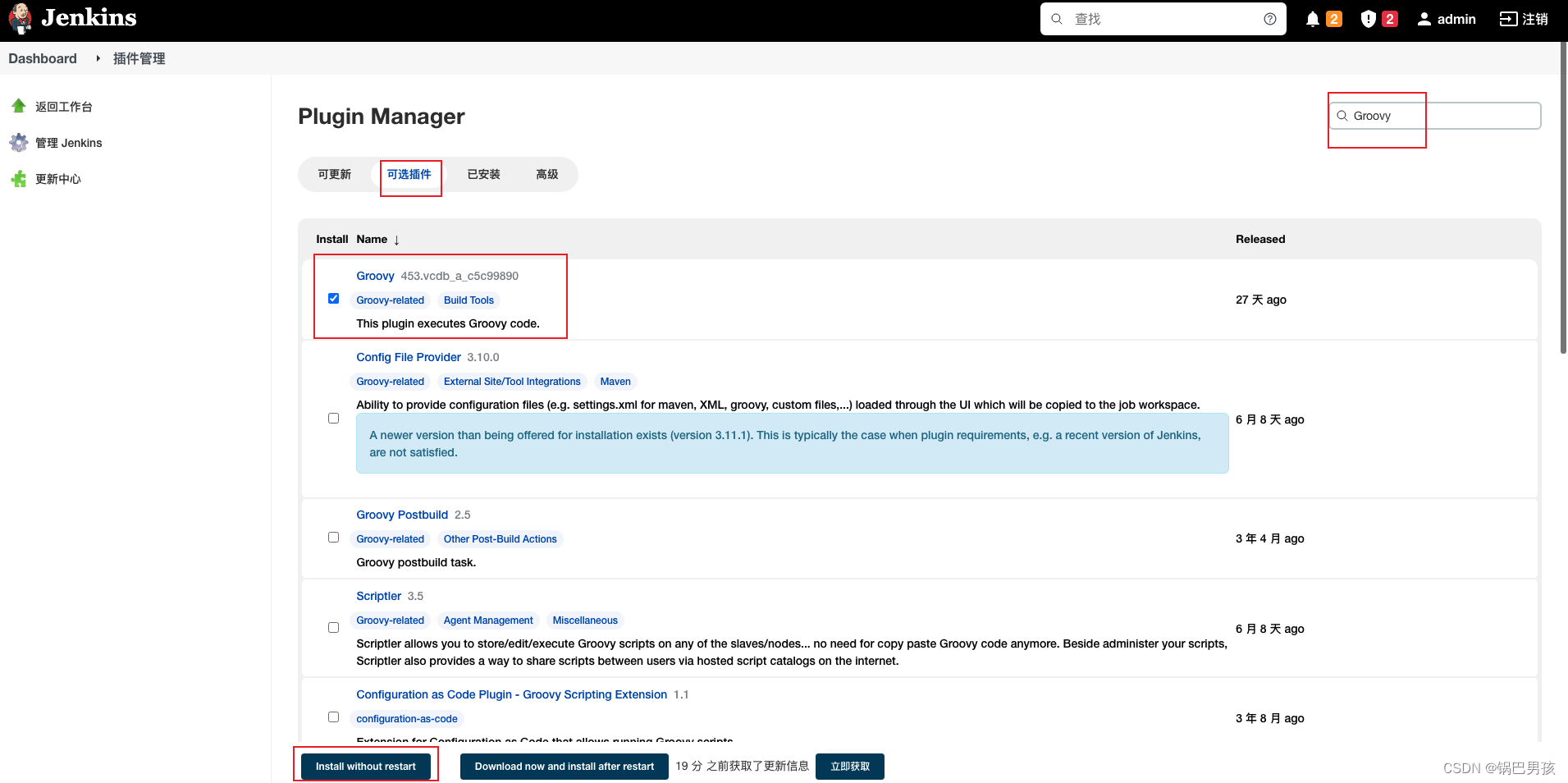Open 插件管理 breadcrumb
1568x783 pixels.
coord(139,58)
